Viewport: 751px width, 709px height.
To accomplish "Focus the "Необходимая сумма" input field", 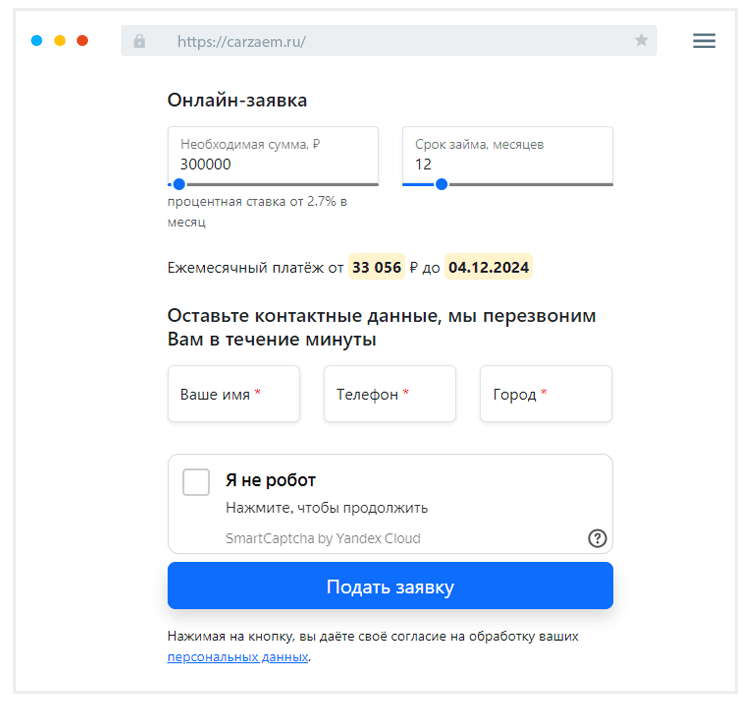I will click(273, 164).
